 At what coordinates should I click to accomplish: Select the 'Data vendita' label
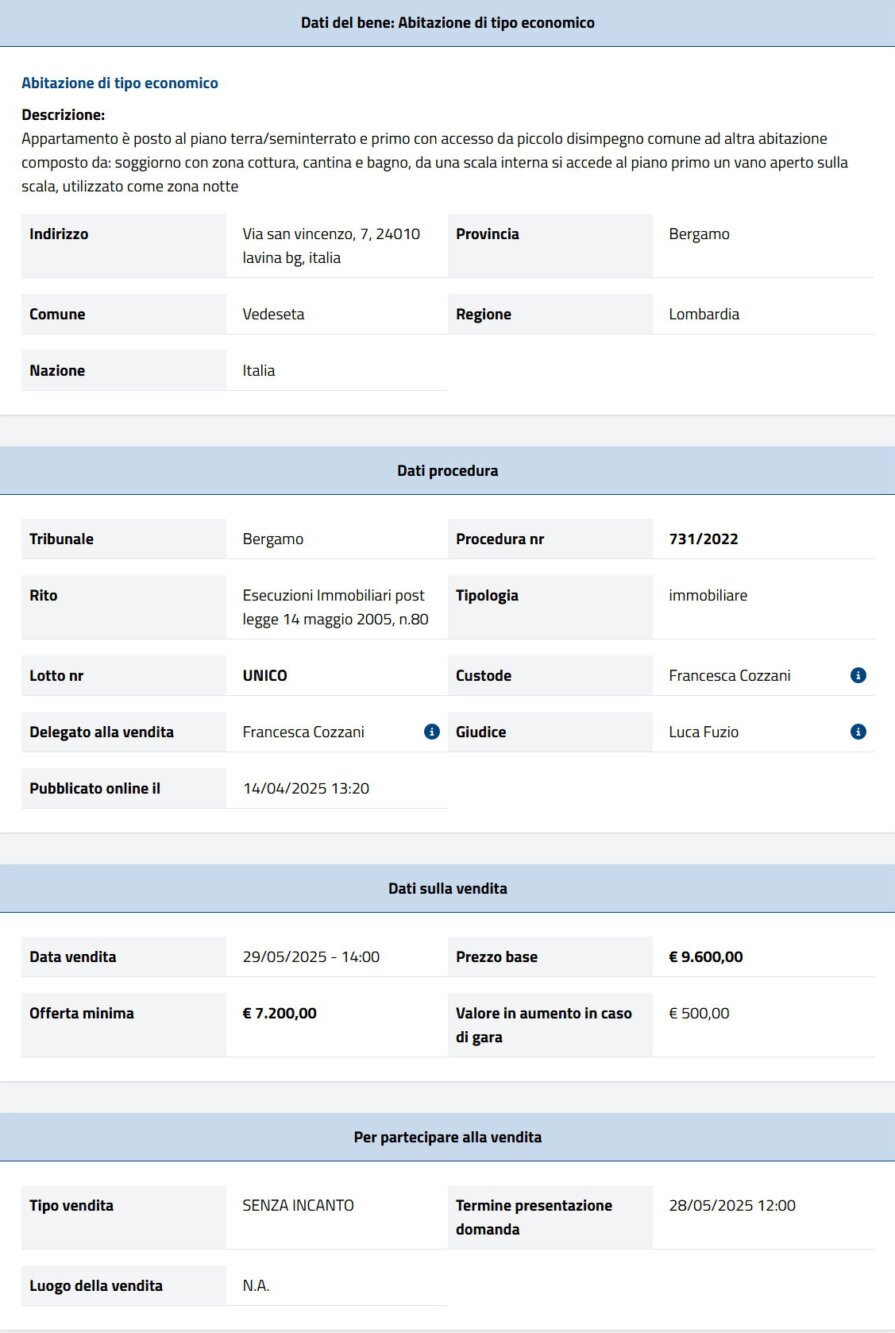pos(73,957)
